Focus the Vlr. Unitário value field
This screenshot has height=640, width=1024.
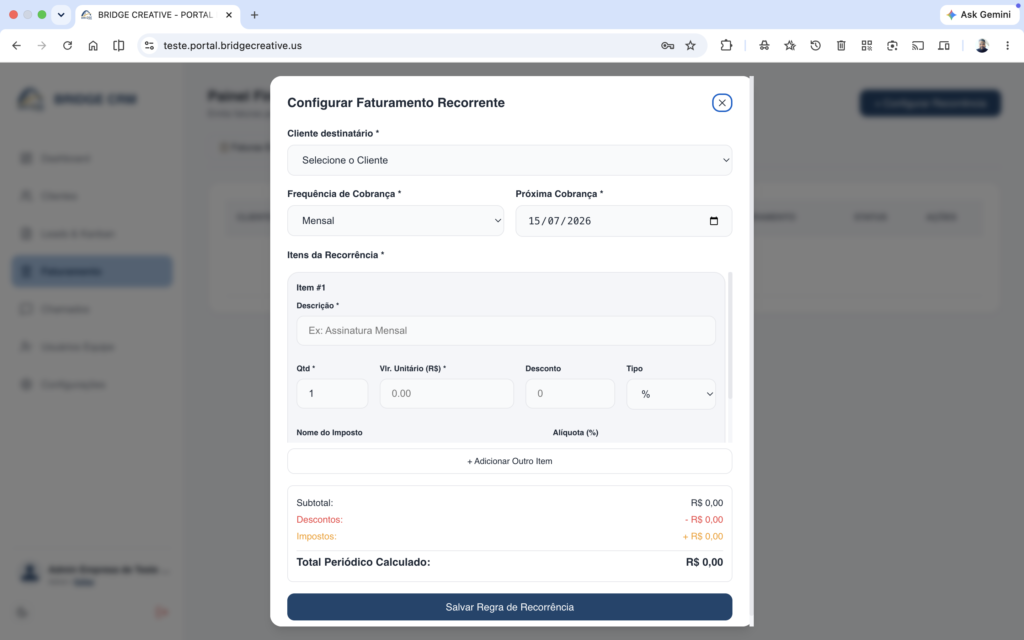click(x=447, y=393)
